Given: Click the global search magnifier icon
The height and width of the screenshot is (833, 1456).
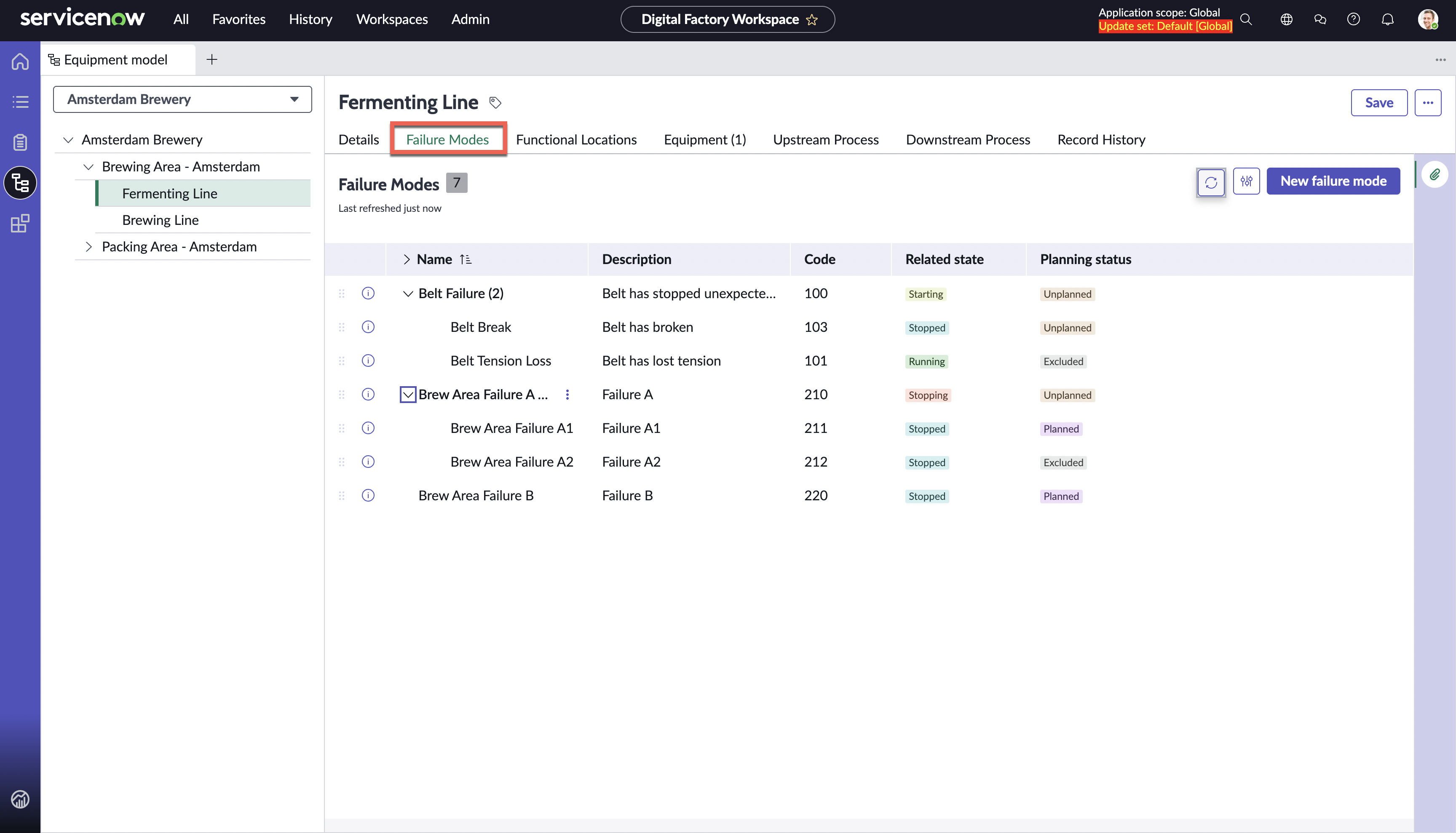Looking at the screenshot, I should pyautogui.click(x=1246, y=19).
